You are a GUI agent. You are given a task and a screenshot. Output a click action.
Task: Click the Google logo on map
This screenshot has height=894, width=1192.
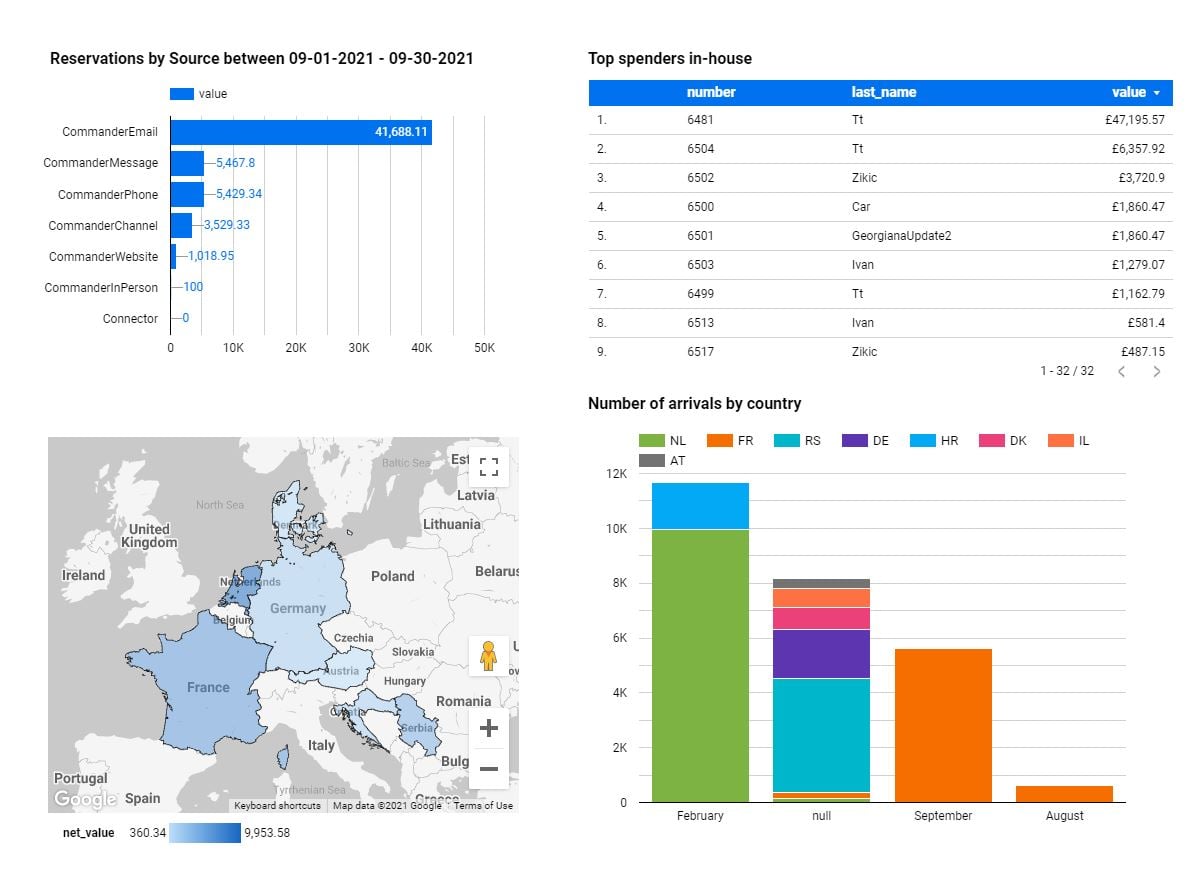(85, 799)
